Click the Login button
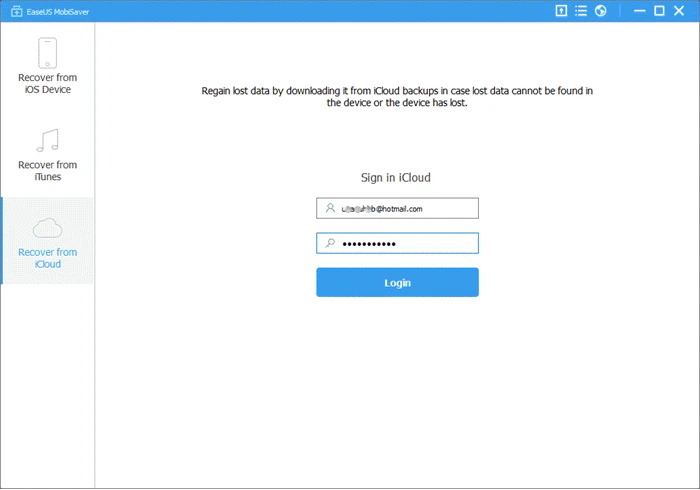This screenshot has width=700, height=490. [397, 282]
